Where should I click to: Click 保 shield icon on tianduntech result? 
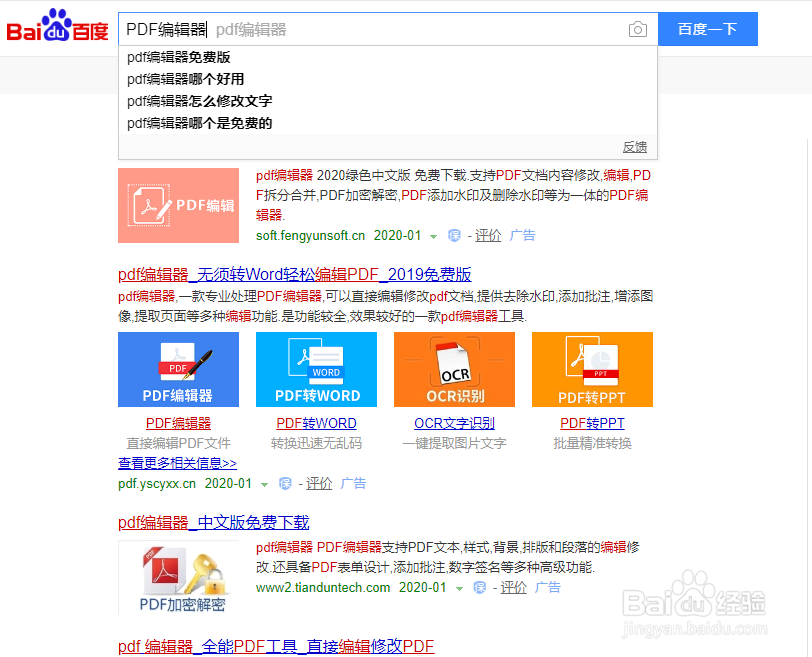pyautogui.click(x=480, y=588)
